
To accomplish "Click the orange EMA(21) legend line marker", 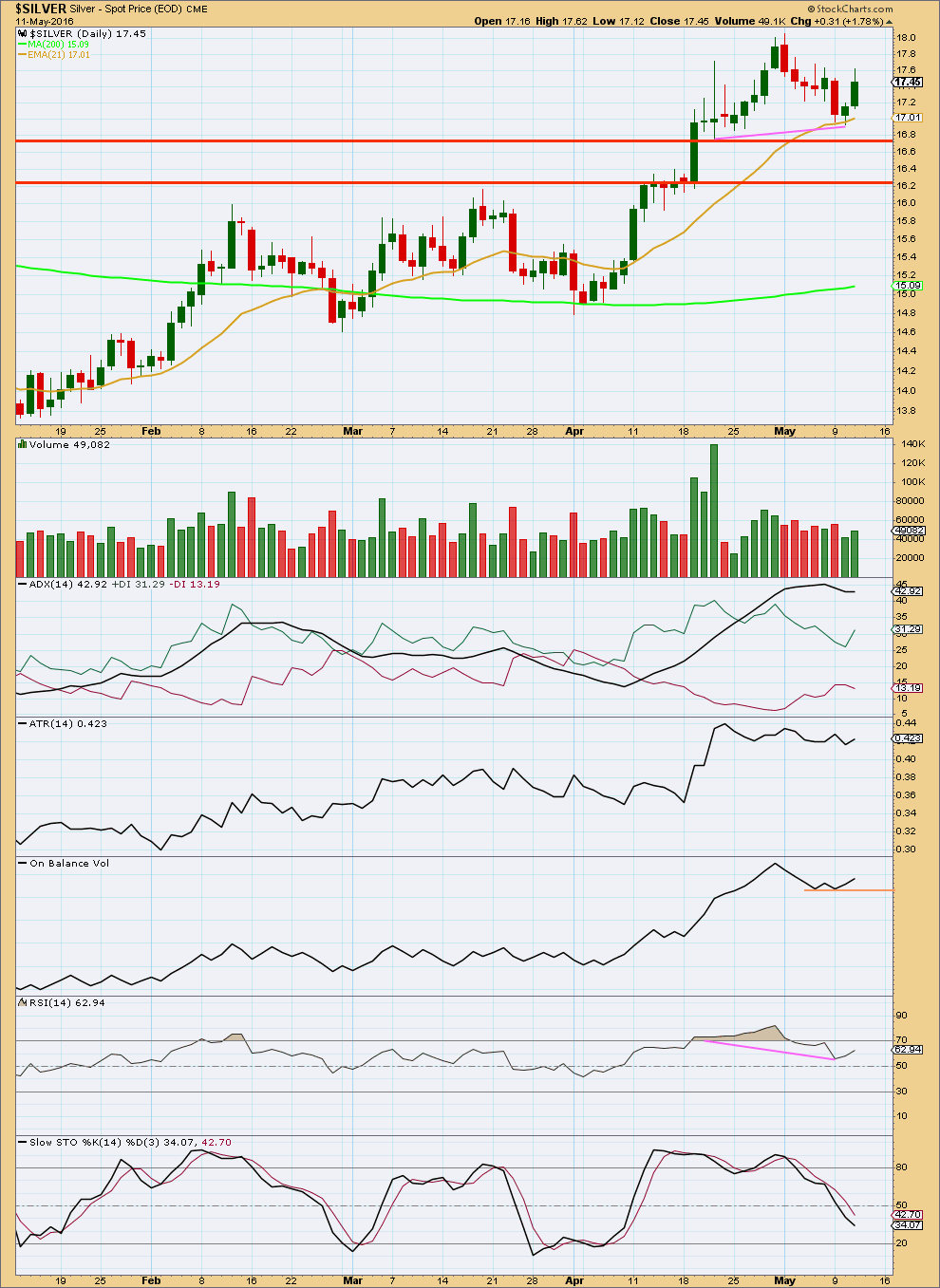I will (22, 55).
